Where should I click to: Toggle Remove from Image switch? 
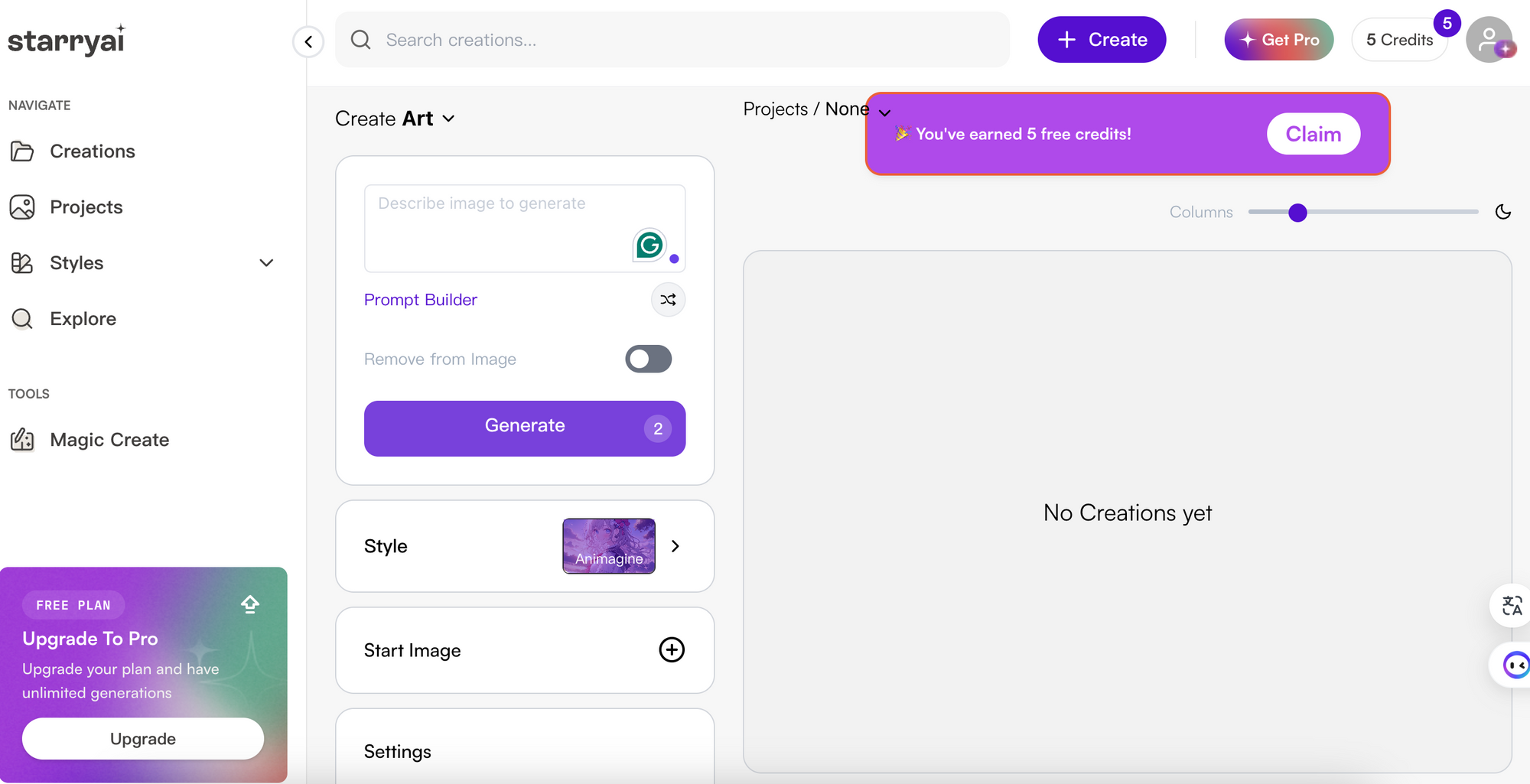648,359
